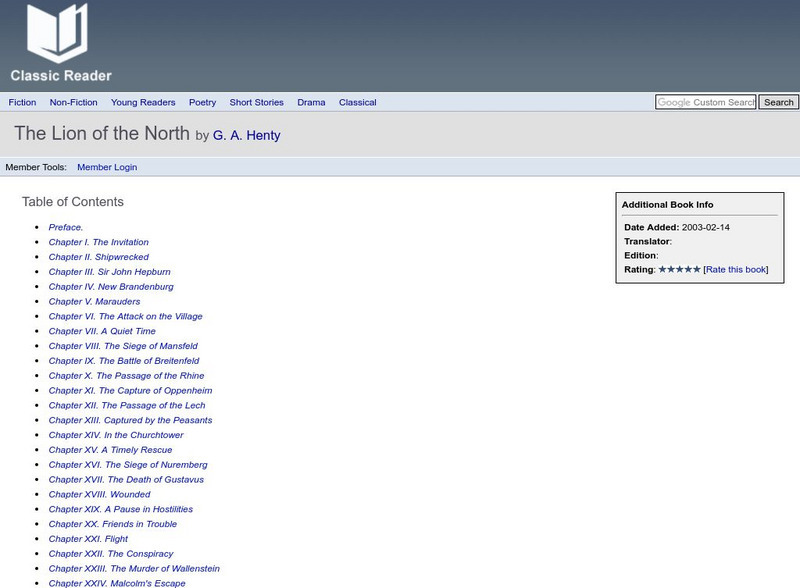
Task: Open Chapter II. Shipwrecked
Action: point(98,257)
